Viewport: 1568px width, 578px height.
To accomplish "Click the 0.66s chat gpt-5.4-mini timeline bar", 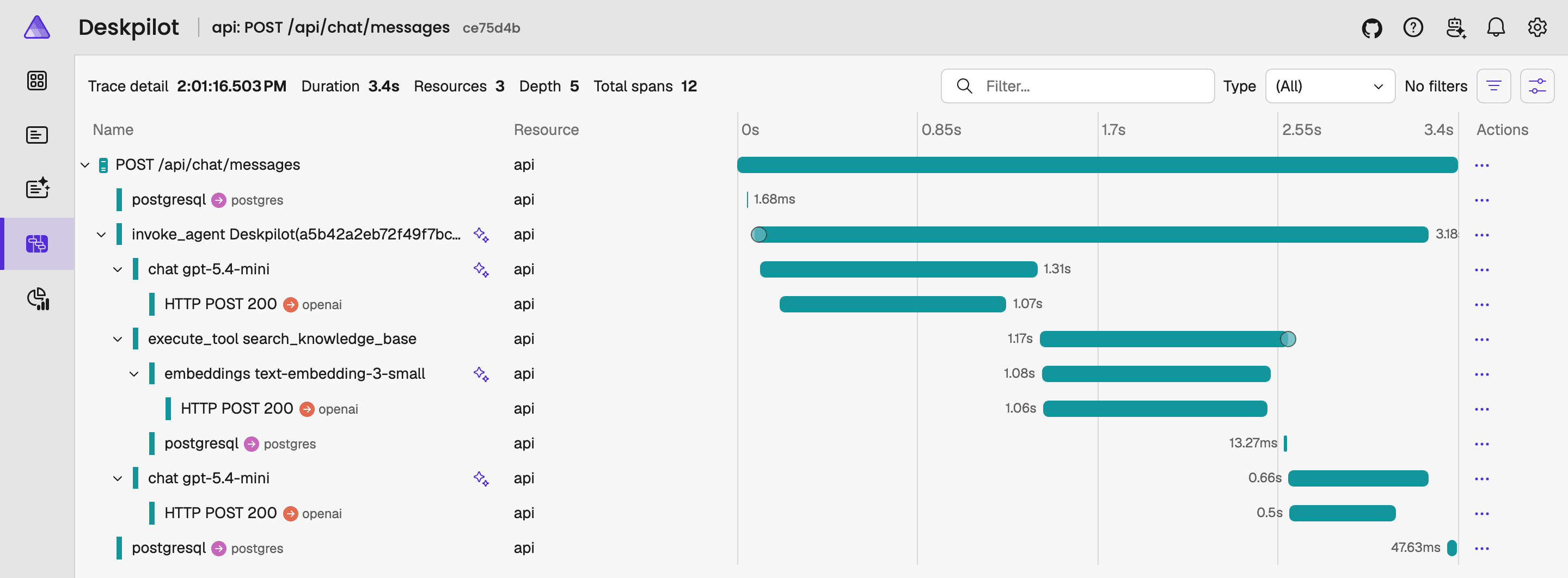I will 1358,478.
